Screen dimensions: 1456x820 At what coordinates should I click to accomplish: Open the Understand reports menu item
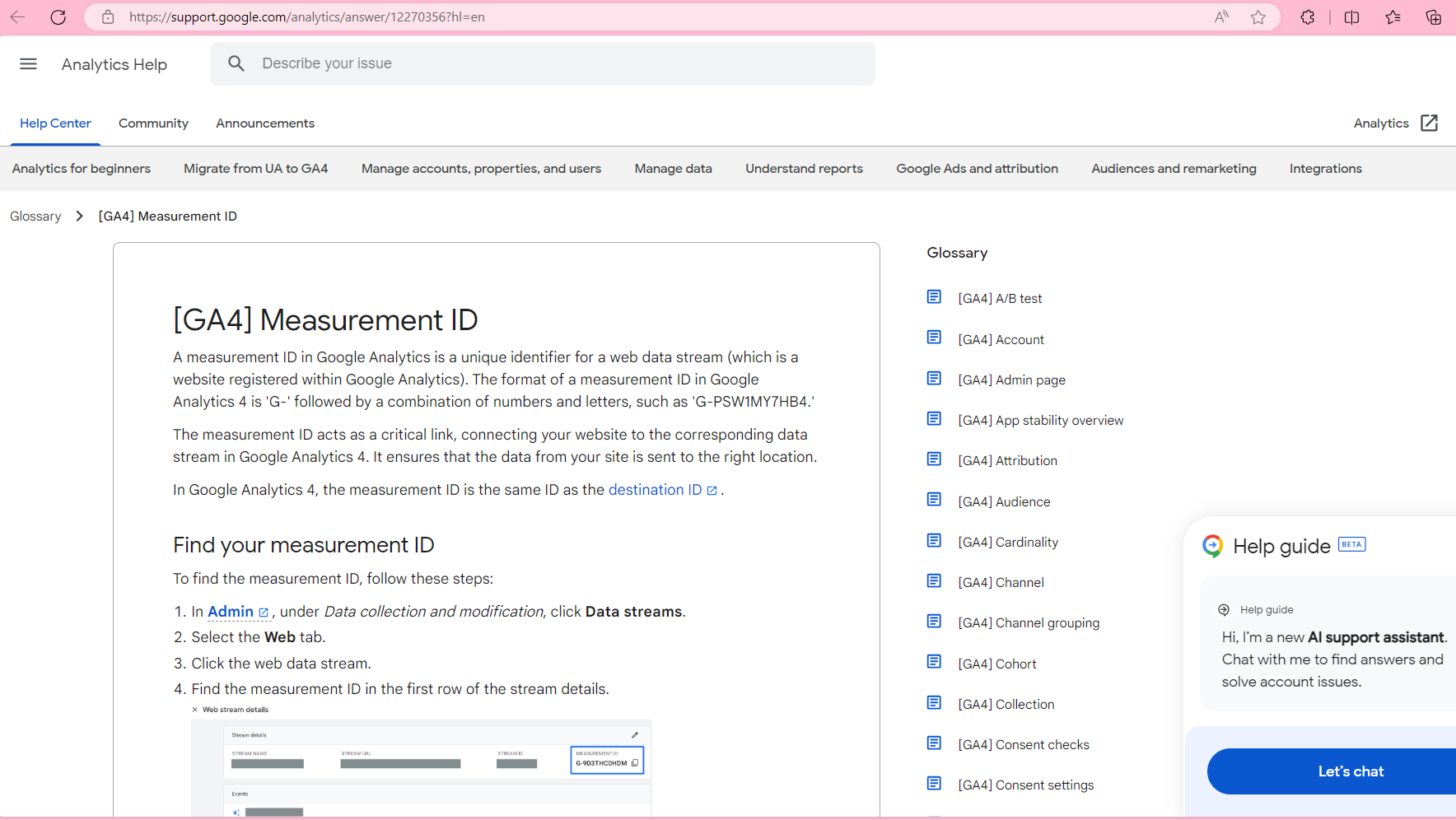coord(804,168)
